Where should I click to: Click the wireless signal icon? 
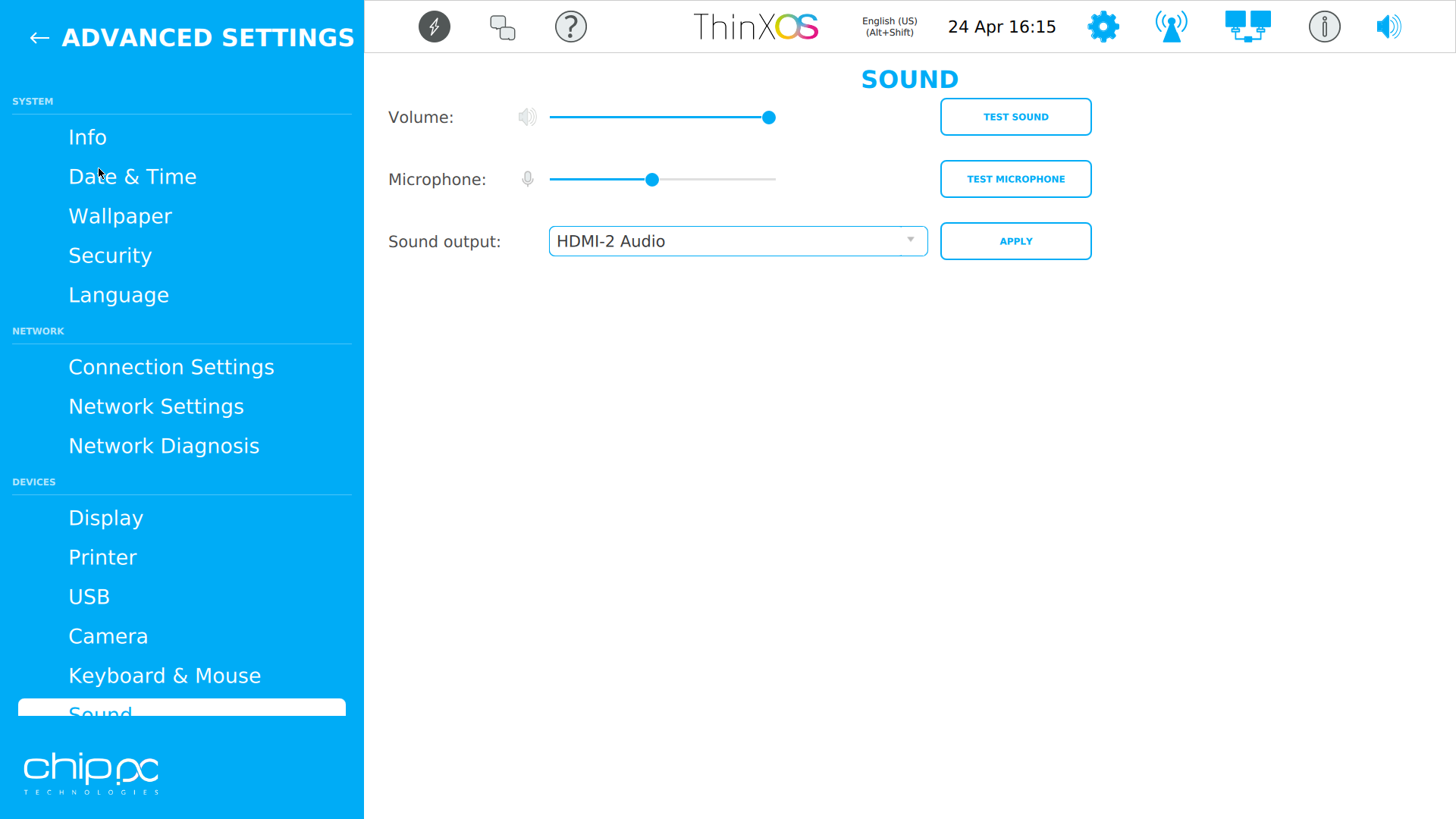[1171, 26]
